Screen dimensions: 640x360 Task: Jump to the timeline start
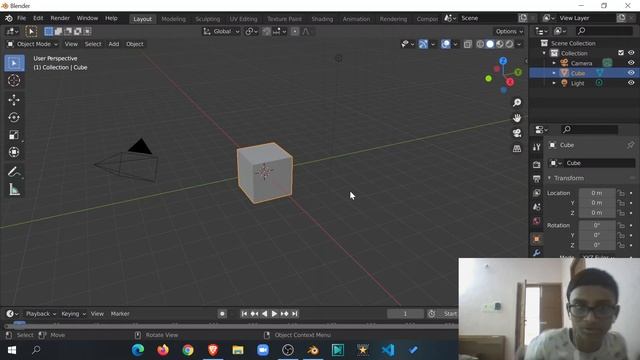pyautogui.click(x=244, y=314)
